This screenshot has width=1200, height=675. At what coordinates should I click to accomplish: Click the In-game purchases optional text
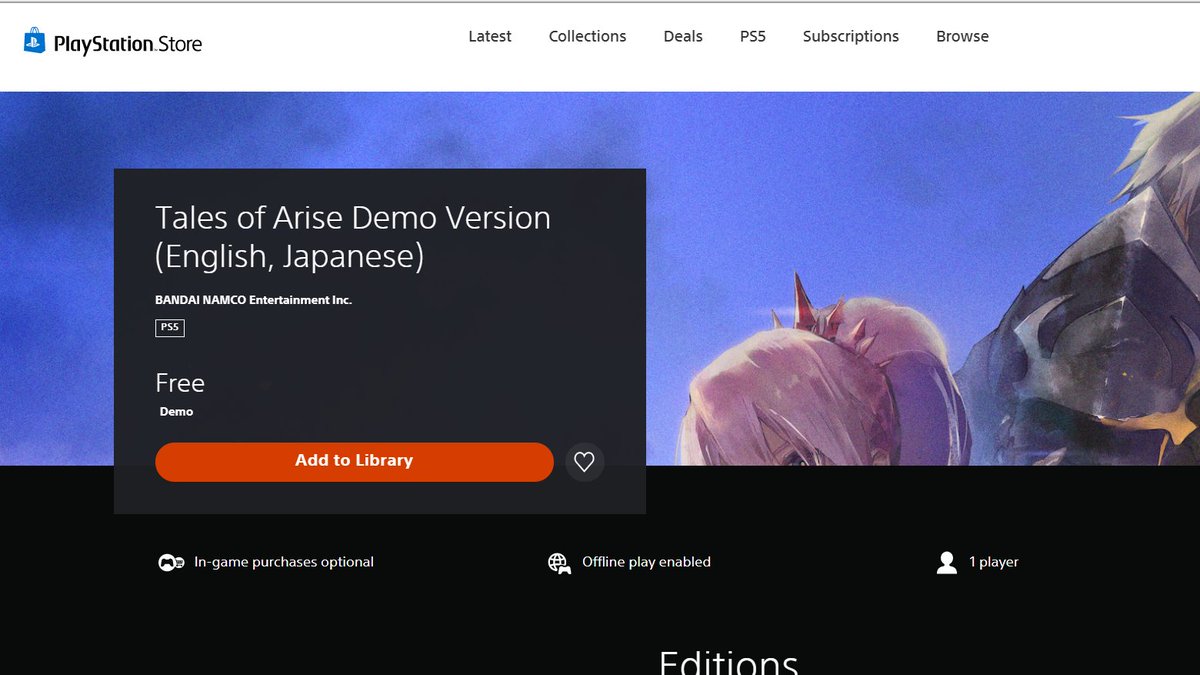284,562
